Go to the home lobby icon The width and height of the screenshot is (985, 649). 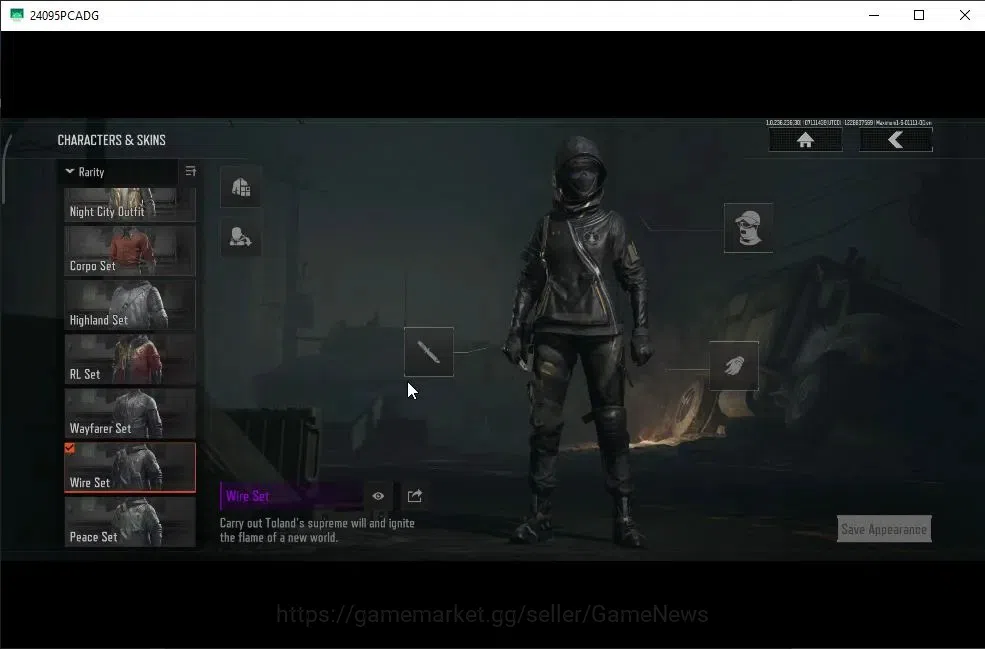pyautogui.click(x=805, y=139)
